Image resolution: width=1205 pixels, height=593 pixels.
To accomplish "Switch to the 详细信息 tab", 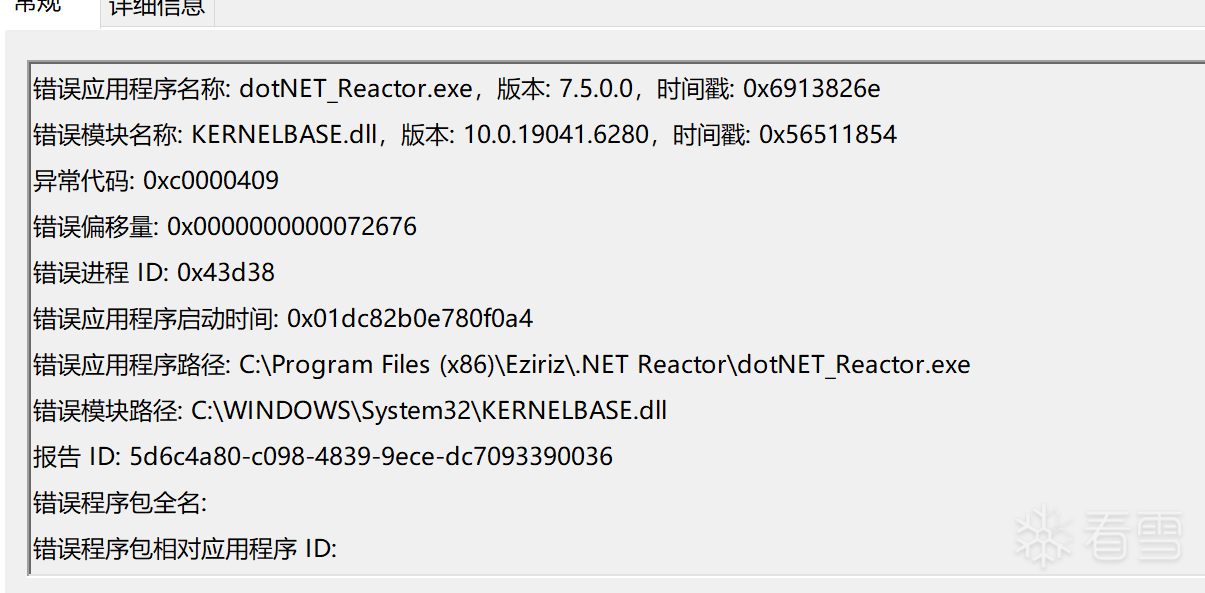I will (x=156, y=8).
